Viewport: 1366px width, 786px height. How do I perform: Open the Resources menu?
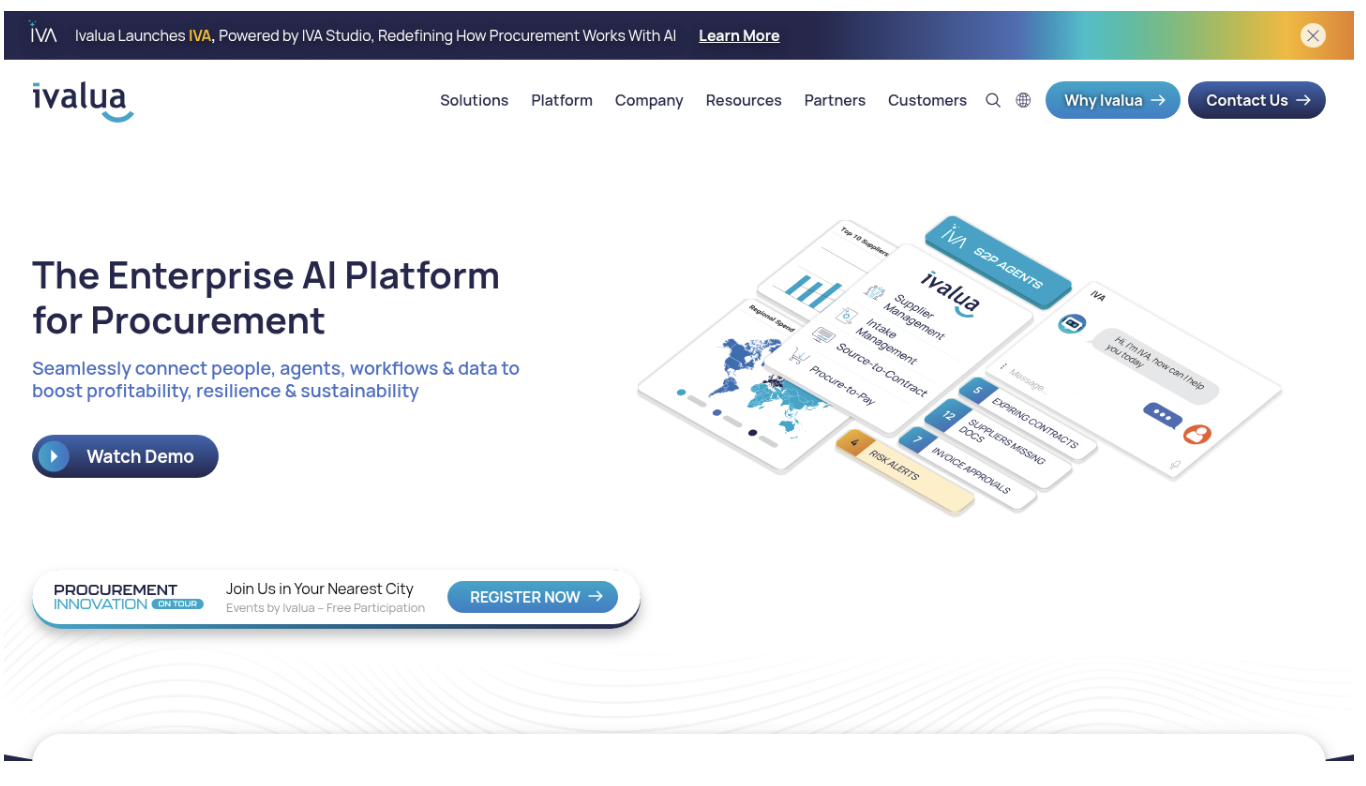(744, 100)
